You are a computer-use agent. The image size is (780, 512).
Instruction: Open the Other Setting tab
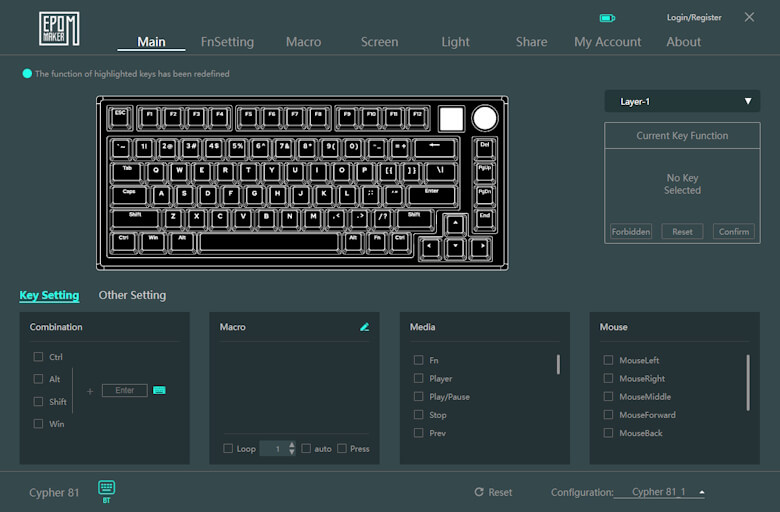[x=132, y=295]
